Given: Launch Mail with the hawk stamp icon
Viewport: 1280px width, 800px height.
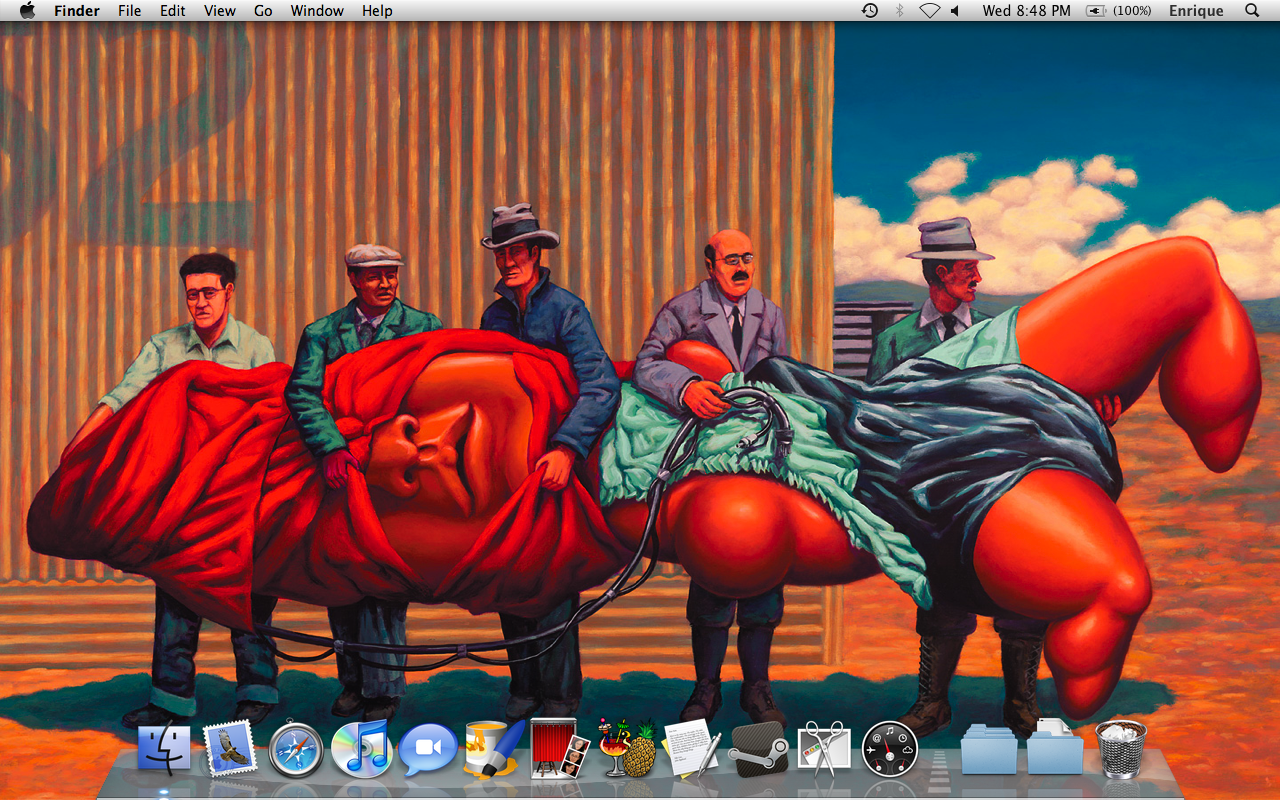Looking at the screenshot, I should pyautogui.click(x=230, y=749).
